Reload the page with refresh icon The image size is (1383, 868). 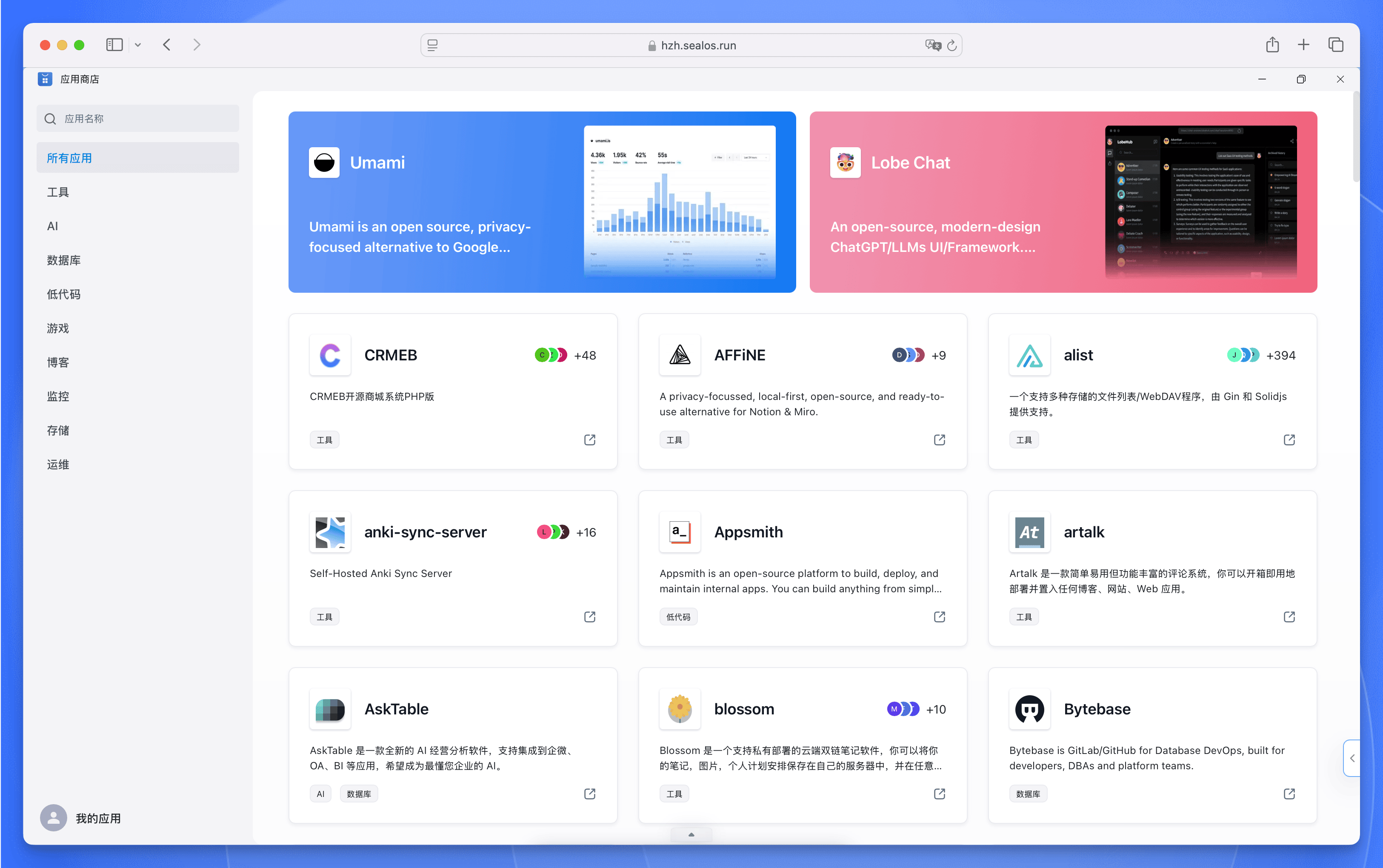click(x=952, y=46)
